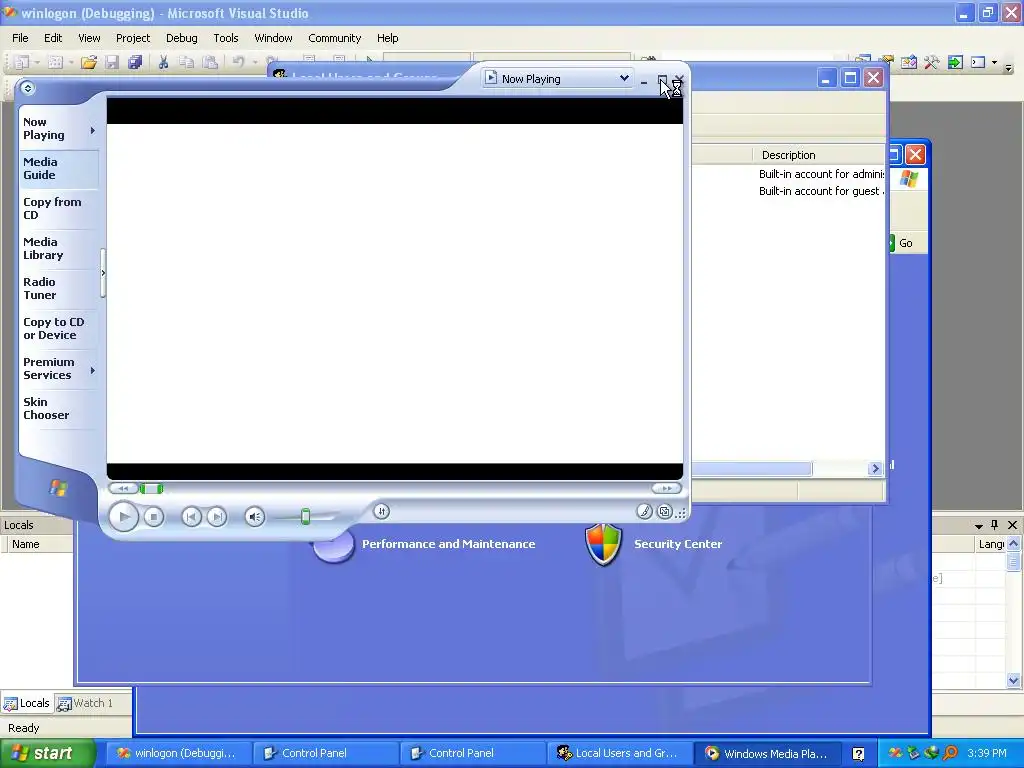Screen dimensions: 1024x768
Task: Open the Window menu
Action: point(274,38)
